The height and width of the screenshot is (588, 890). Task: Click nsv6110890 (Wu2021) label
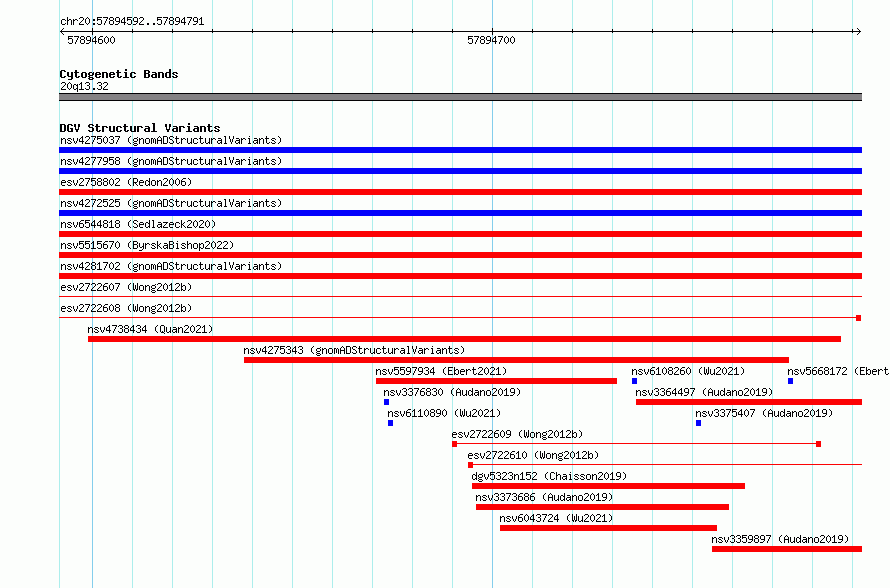pyautogui.click(x=444, y=413)
